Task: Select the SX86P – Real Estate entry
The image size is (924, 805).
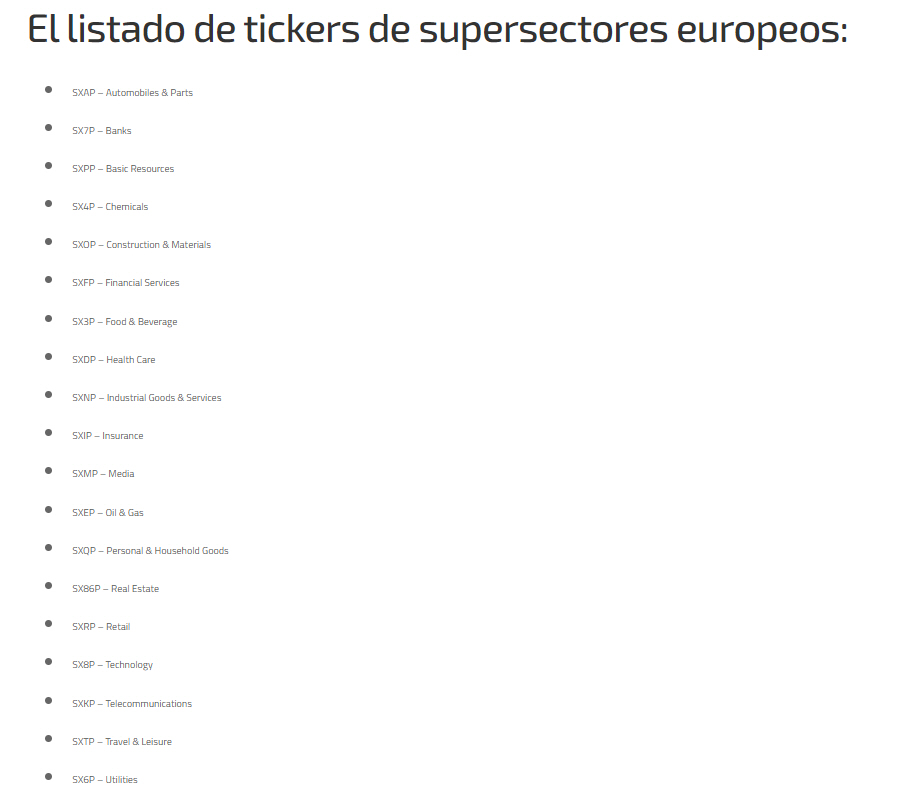Action: point(115,589)
